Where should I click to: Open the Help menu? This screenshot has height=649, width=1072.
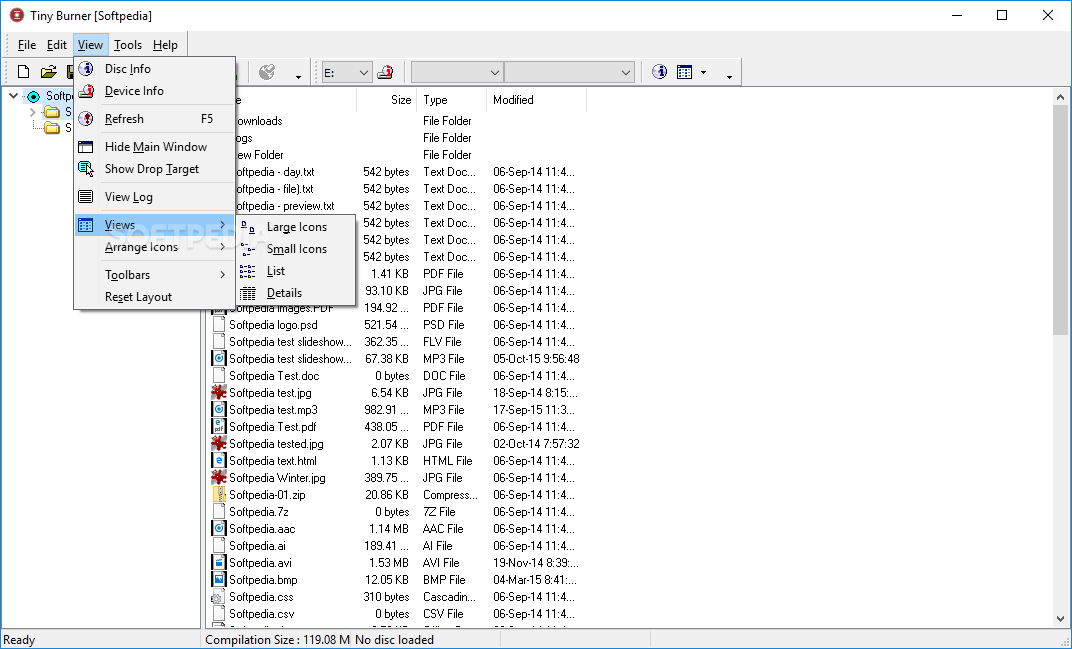pos(165,45)
